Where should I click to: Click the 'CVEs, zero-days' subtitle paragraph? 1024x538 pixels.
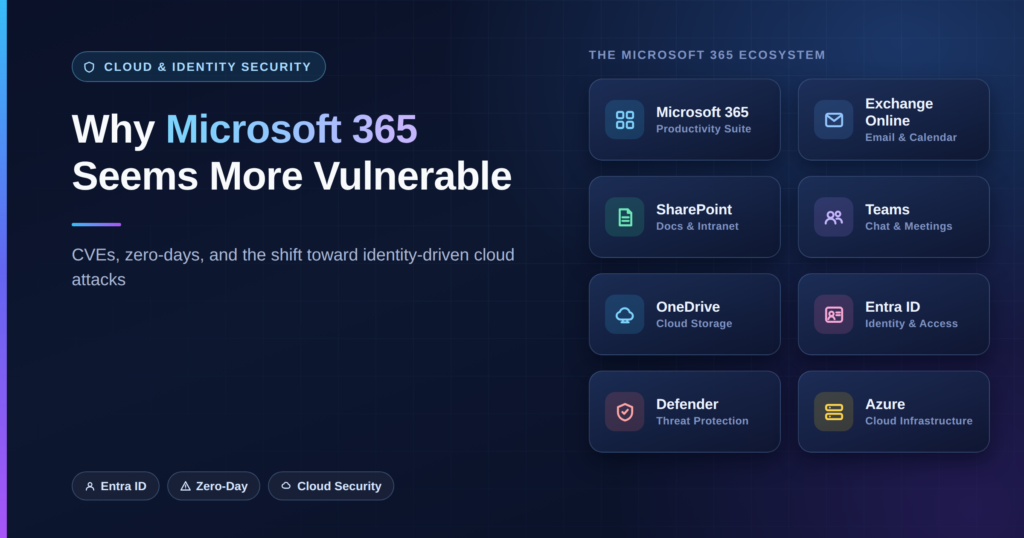coord(293,266)
